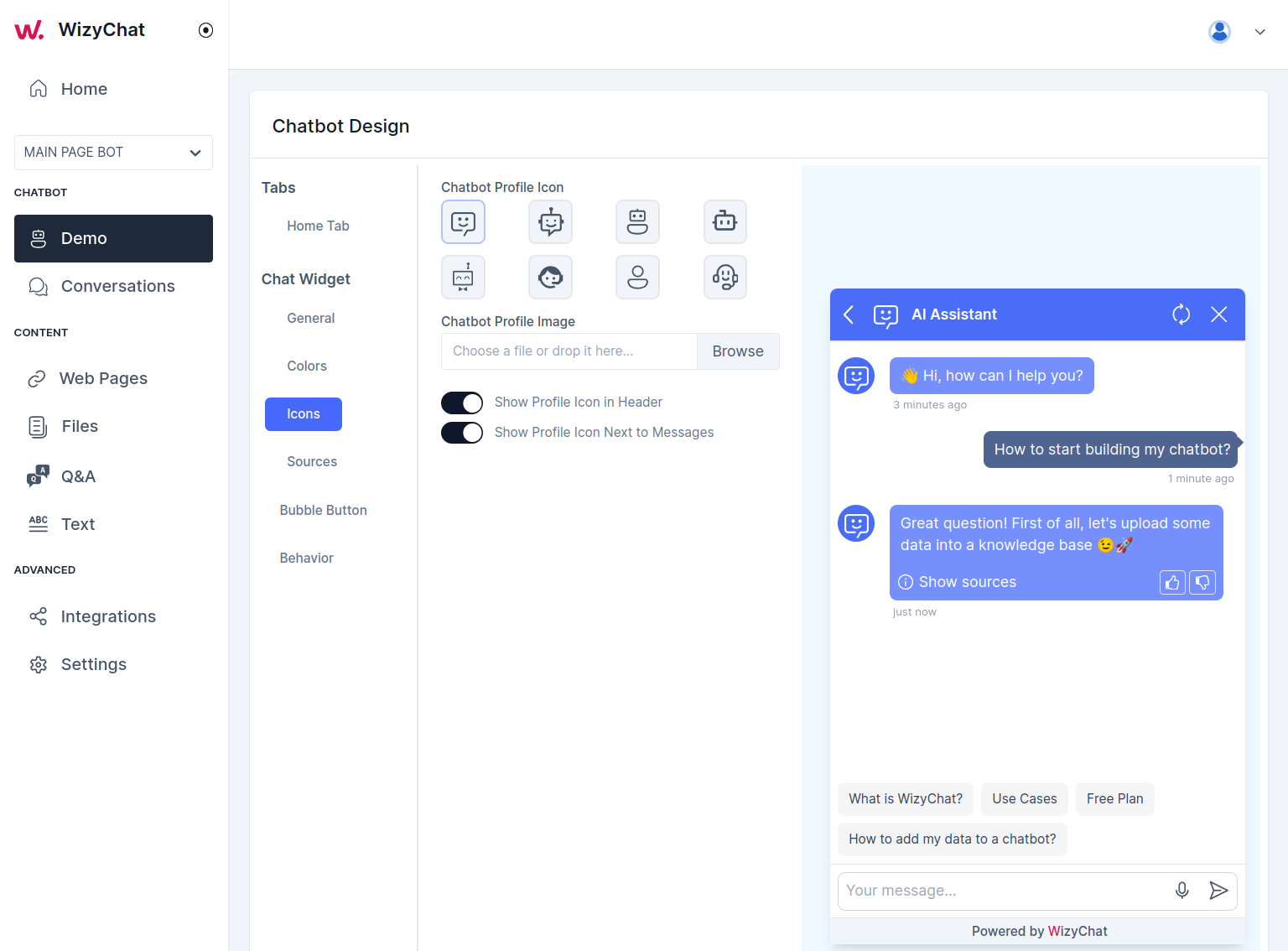
Task: Switch to Bubble Button settings
Action: 324,510
